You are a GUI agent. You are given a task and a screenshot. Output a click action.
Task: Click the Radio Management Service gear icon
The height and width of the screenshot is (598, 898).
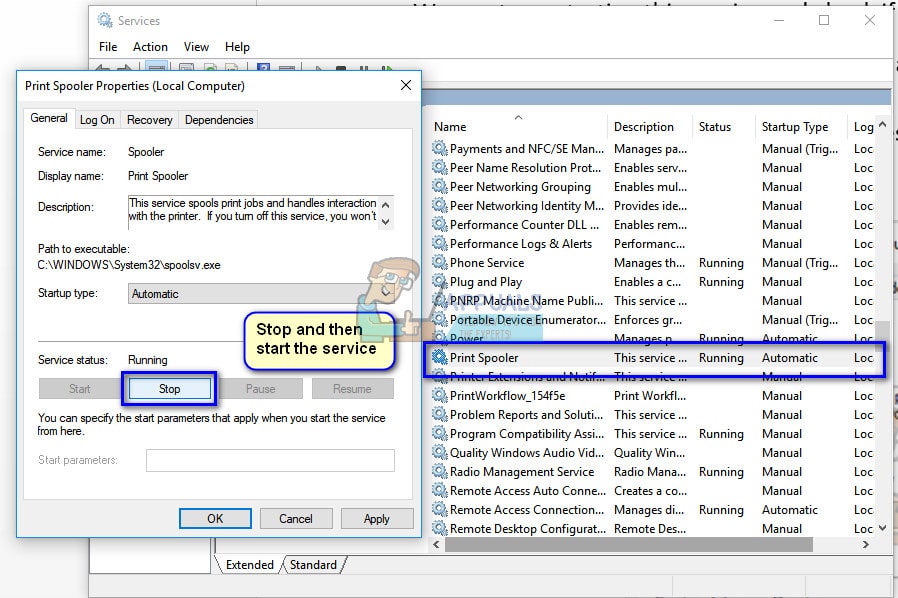439,472
